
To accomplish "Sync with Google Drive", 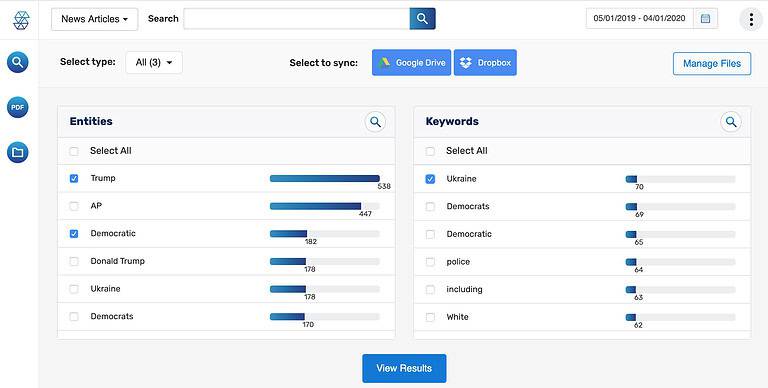I will (x=411, y=63).
